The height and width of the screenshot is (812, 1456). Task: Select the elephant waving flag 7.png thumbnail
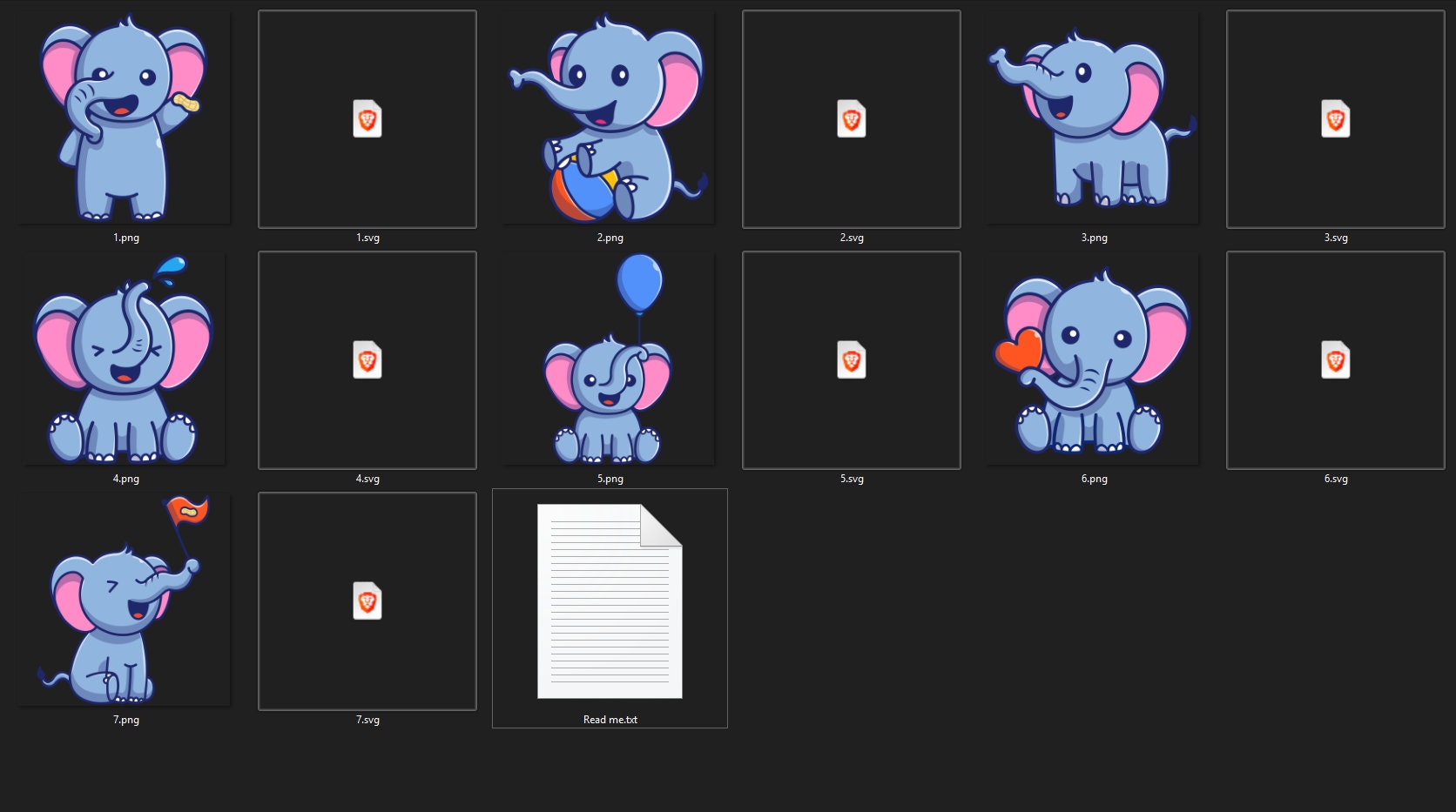click(x=125, y=599)
